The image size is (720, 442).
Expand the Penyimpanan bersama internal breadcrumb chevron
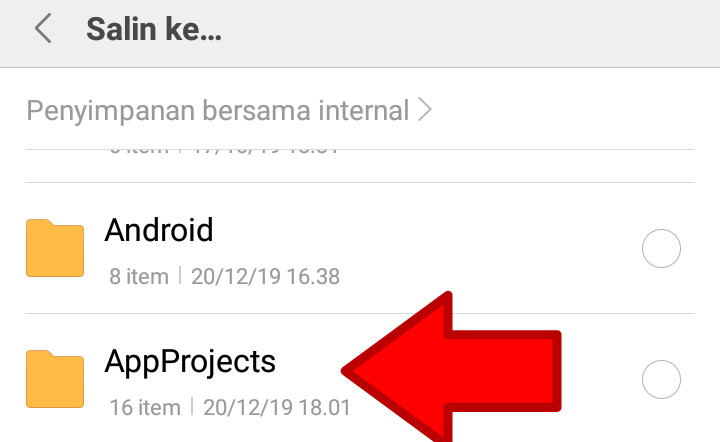[x=425, y=111]
